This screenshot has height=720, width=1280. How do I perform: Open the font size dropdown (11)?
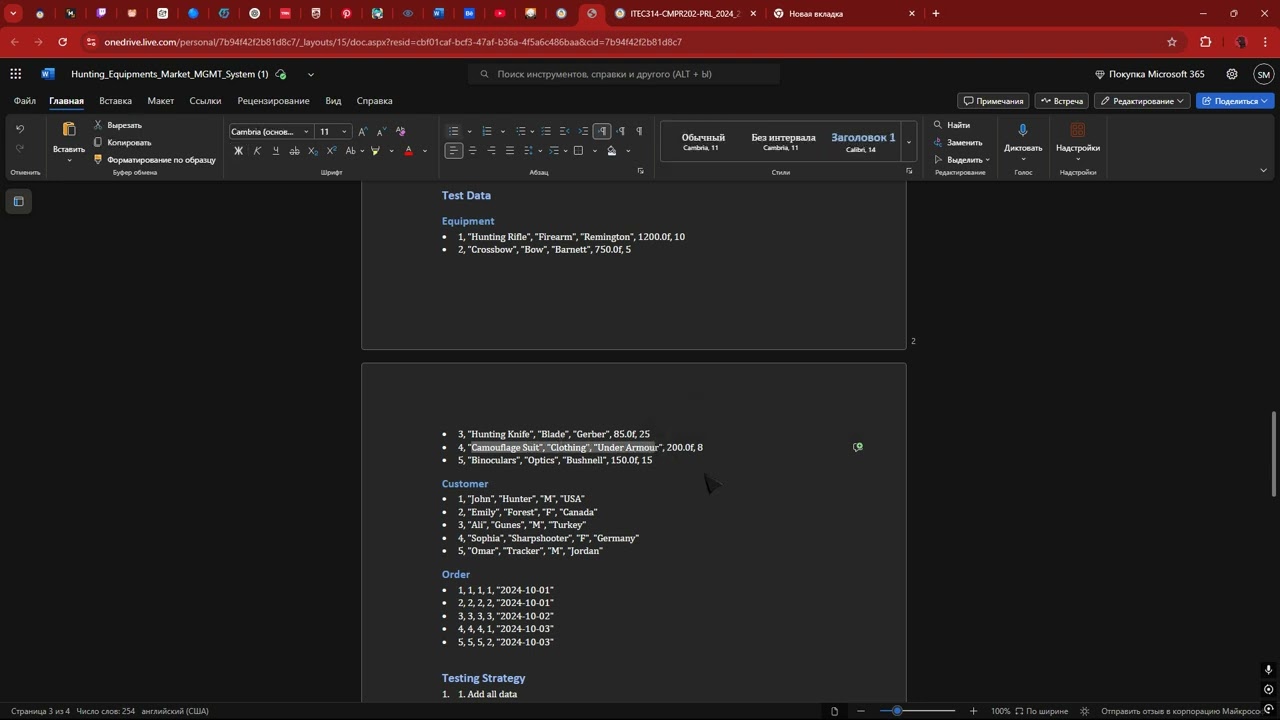344,132
